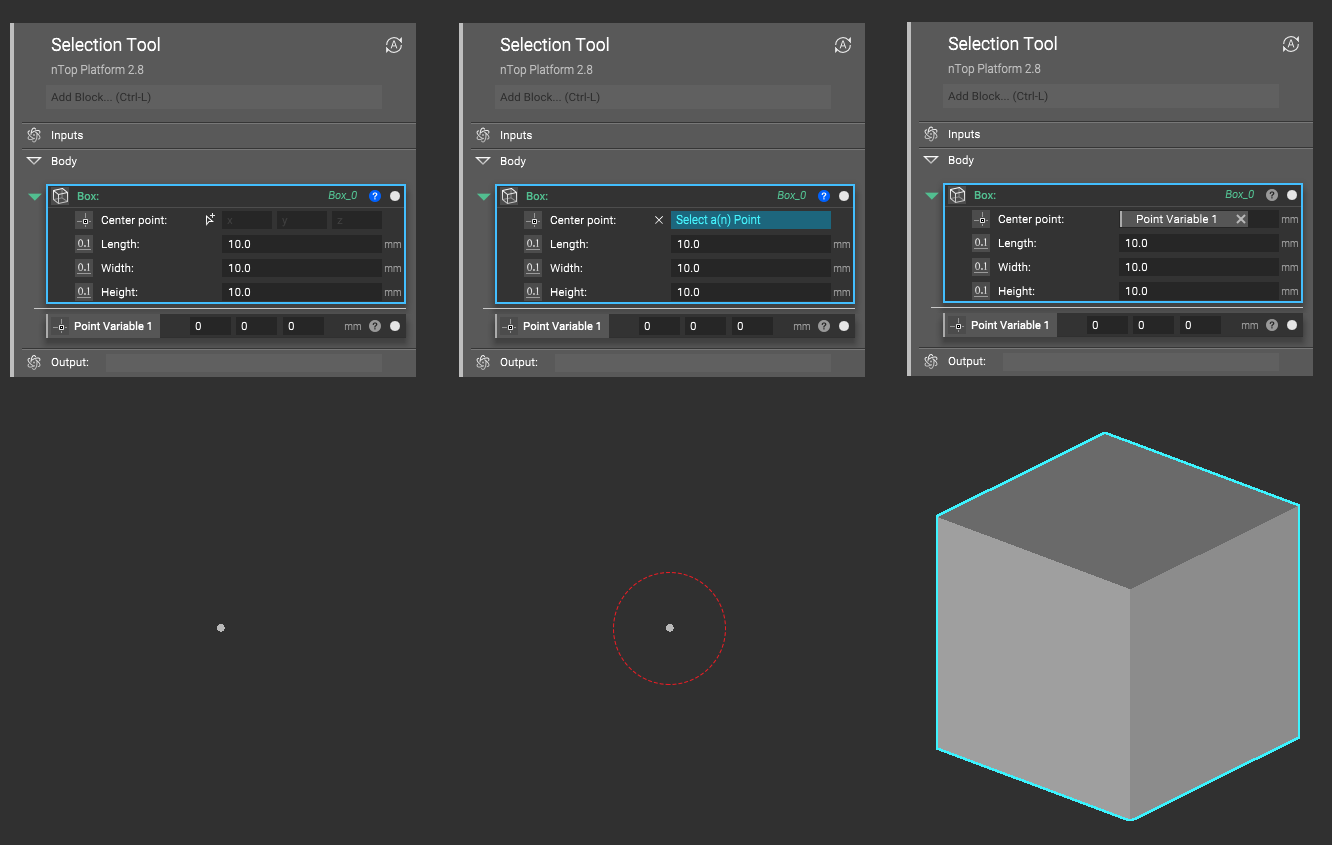
Task: Select the grey cube with the cyan outline
Action: pos(1118,627)
